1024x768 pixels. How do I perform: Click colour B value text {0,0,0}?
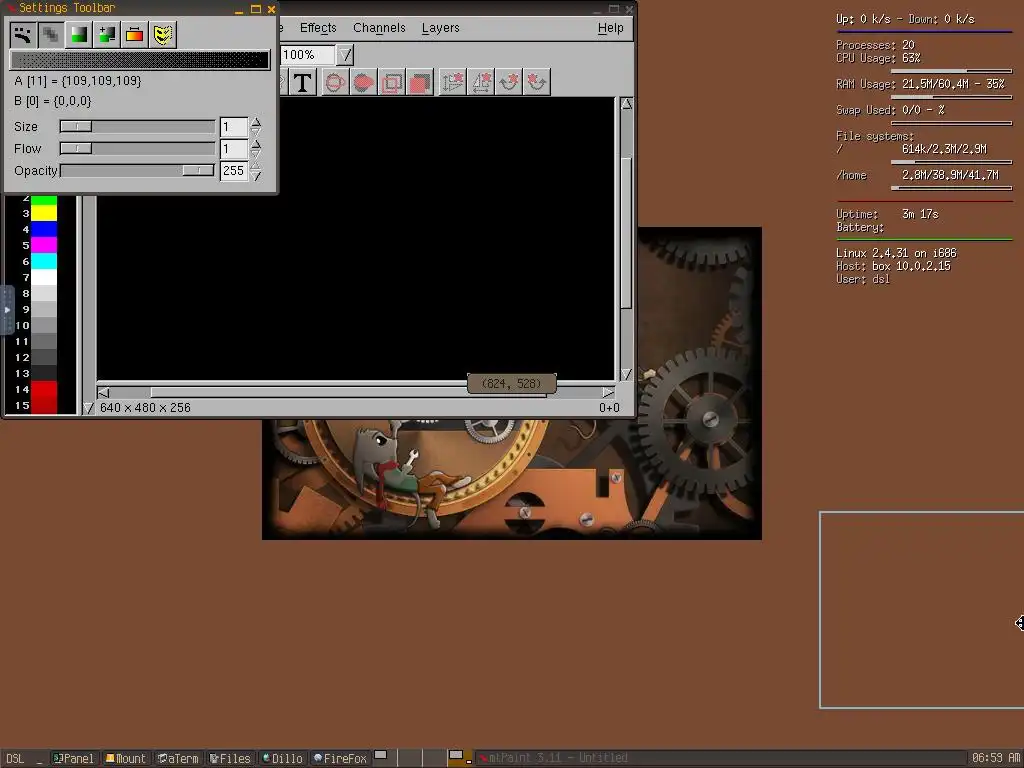72,101
